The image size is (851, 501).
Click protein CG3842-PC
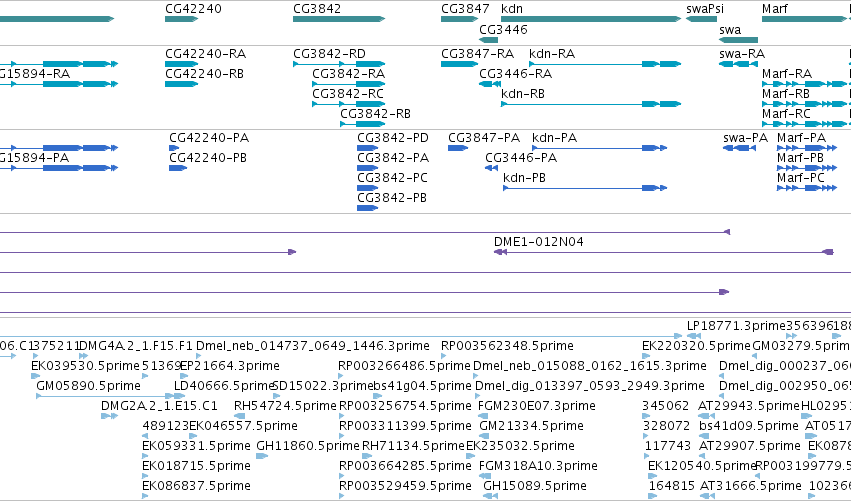(392, 178)
